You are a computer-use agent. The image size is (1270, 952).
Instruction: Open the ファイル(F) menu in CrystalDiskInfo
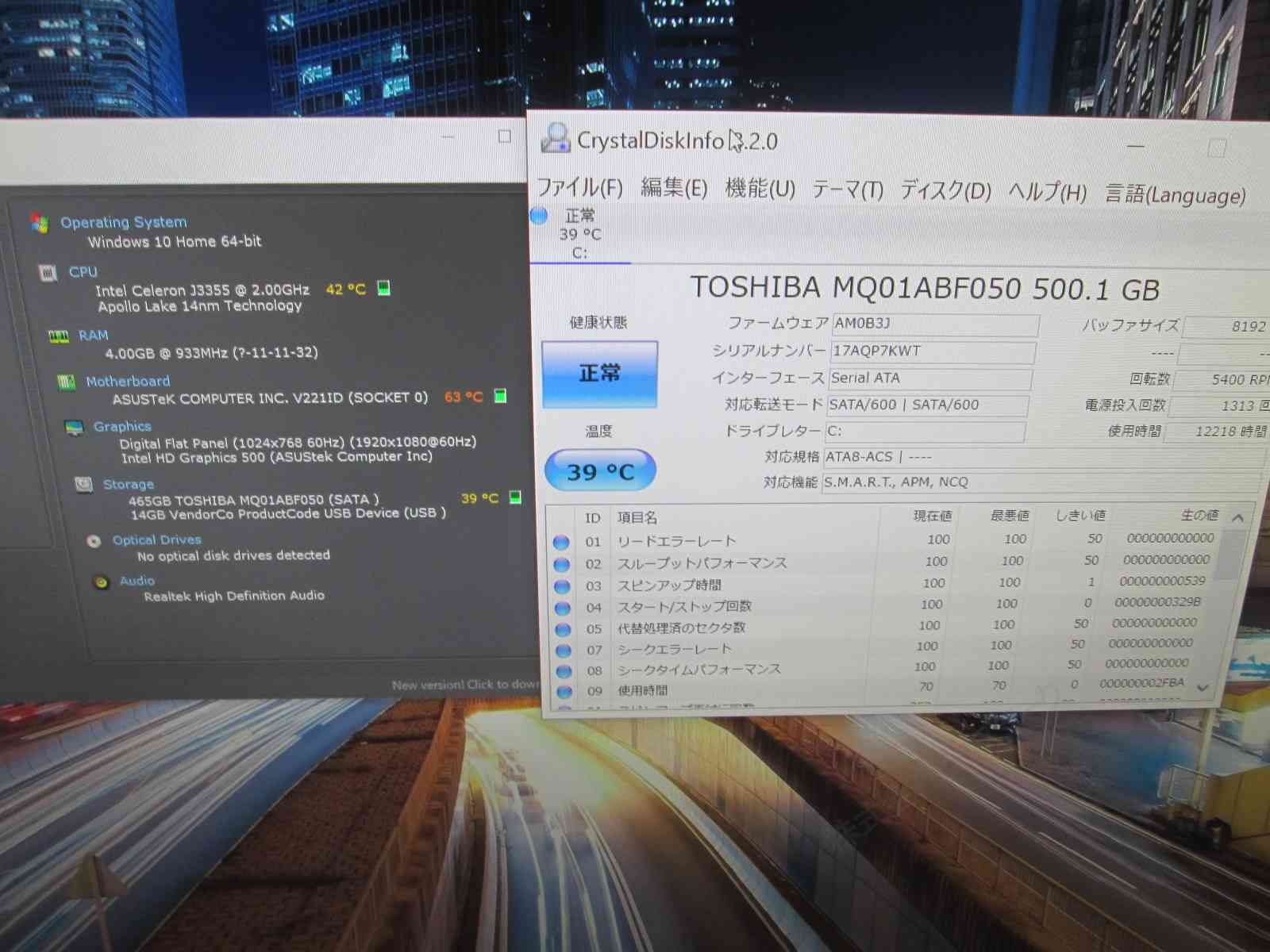pos(580,188)
